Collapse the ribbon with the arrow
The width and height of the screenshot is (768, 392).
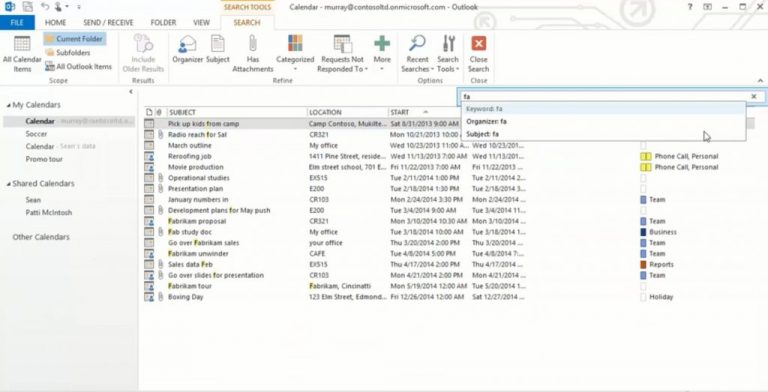(760, 80)
